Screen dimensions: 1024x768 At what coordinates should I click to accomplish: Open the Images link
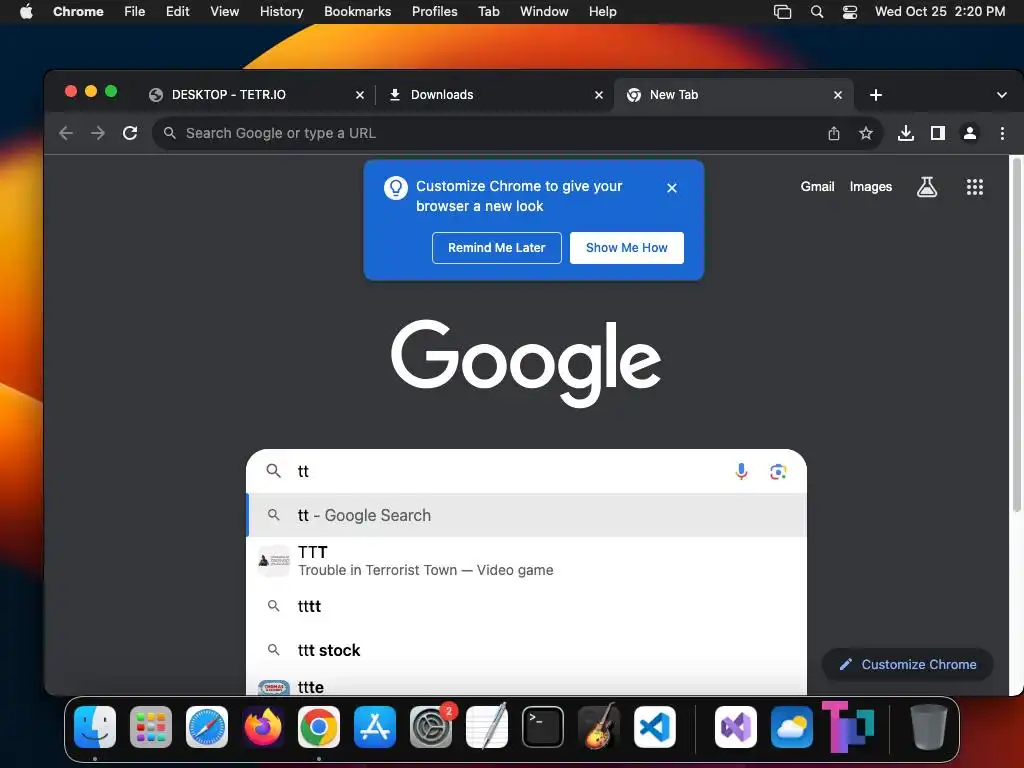point(871,187)
